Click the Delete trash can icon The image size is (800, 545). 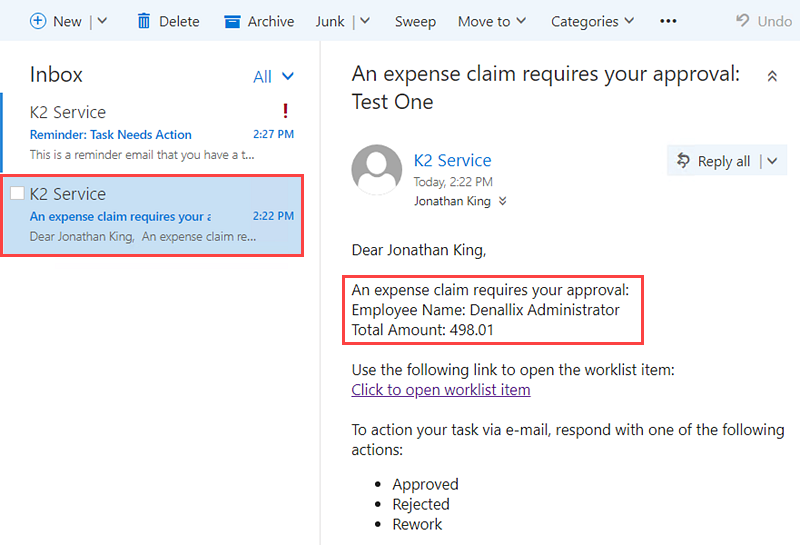[144, 21]
